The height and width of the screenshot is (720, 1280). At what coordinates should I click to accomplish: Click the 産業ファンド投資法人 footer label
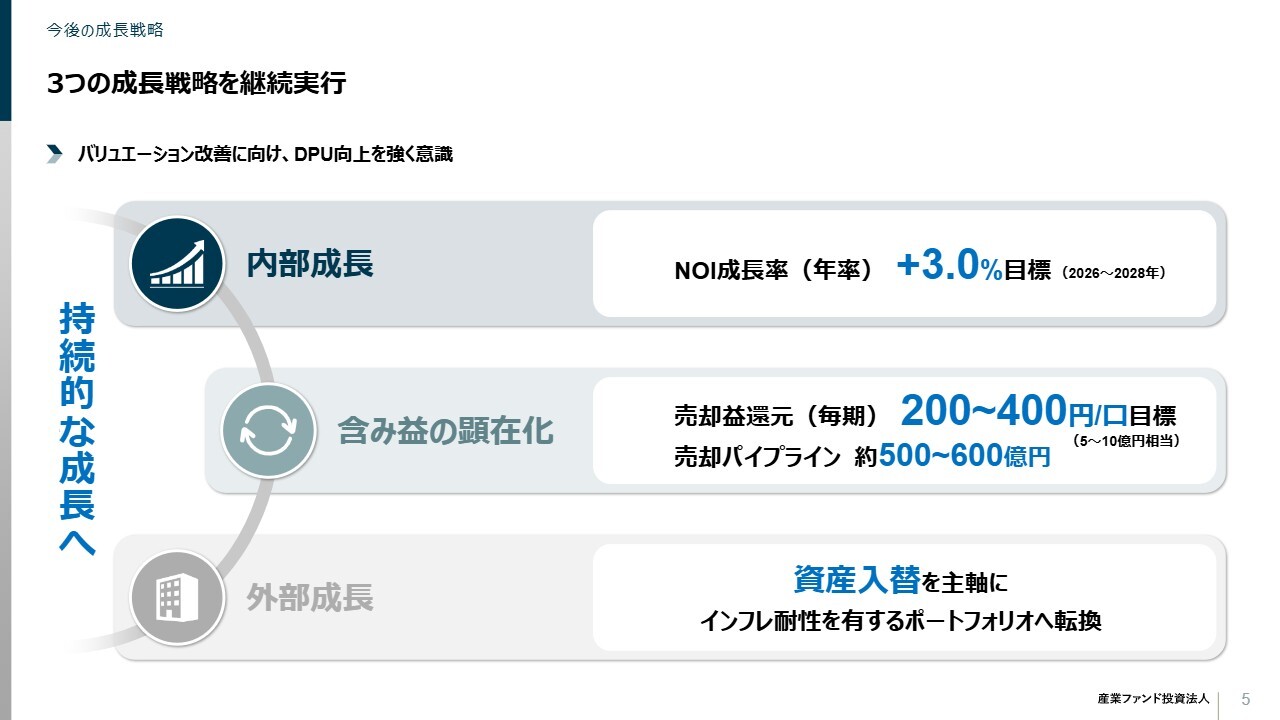click(1153, 698)
